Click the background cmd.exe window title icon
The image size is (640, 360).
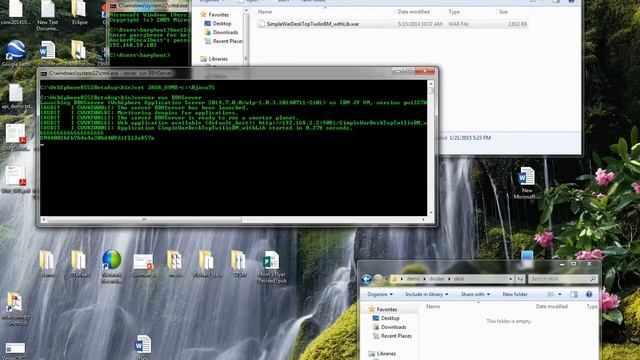113,6
